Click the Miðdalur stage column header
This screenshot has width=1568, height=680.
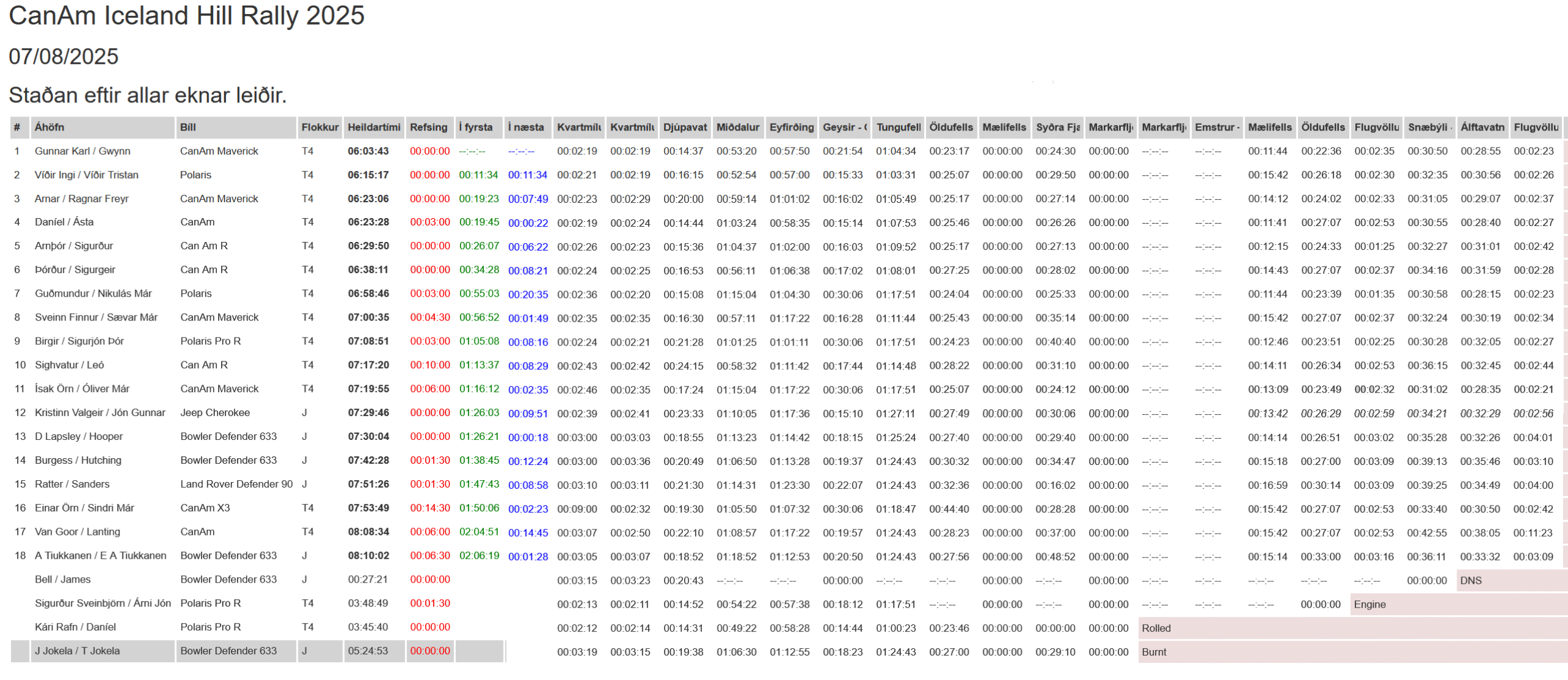[737, 127]
